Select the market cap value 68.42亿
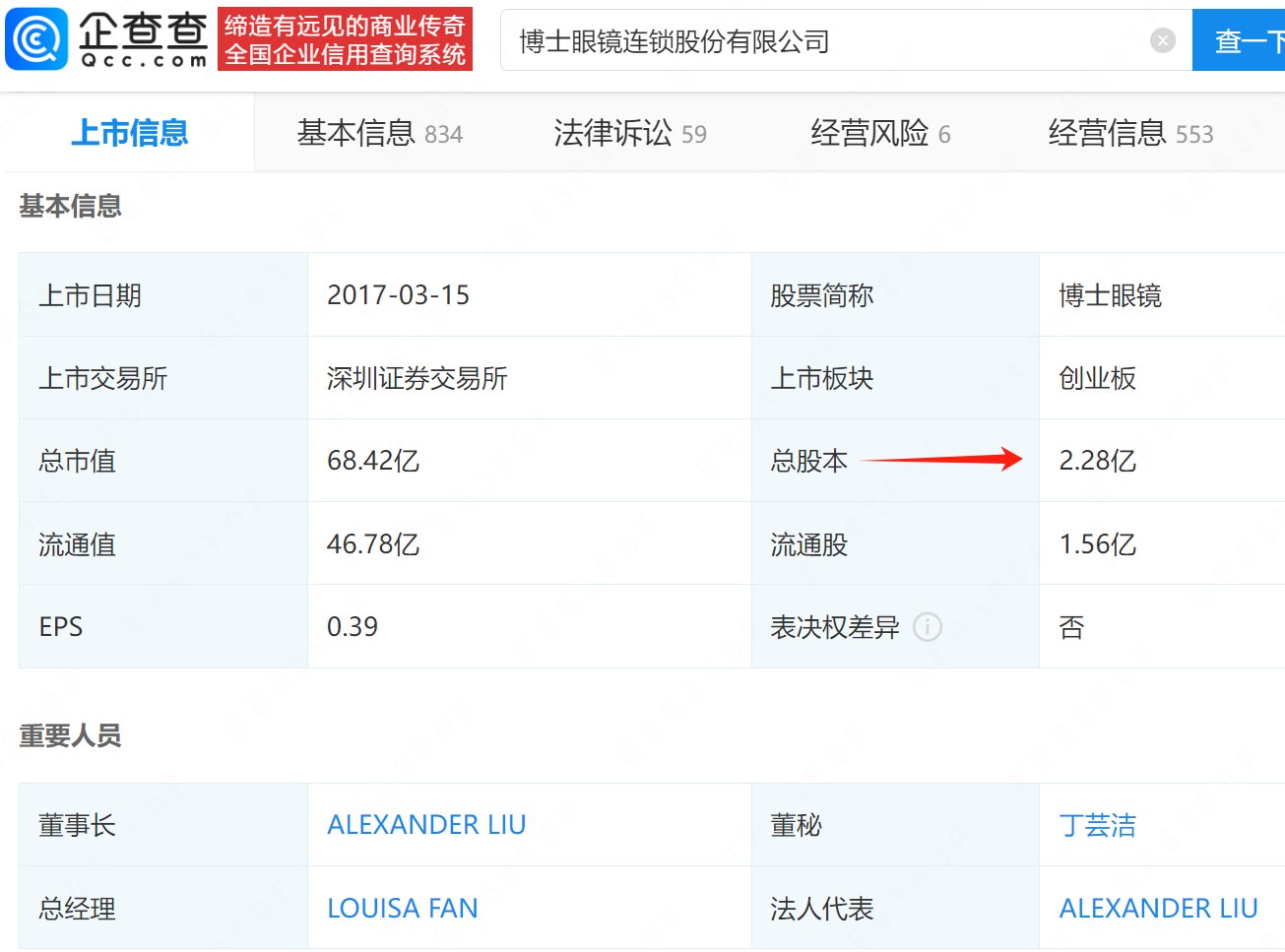This screenshot has width=1285, height=952. (x=373, y=461)
